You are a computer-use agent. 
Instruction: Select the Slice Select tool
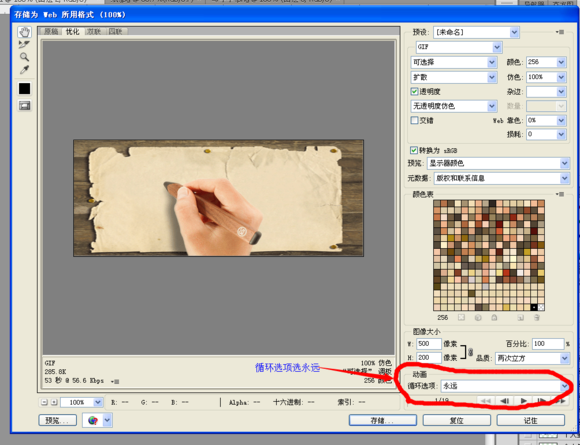pos(24,45)
